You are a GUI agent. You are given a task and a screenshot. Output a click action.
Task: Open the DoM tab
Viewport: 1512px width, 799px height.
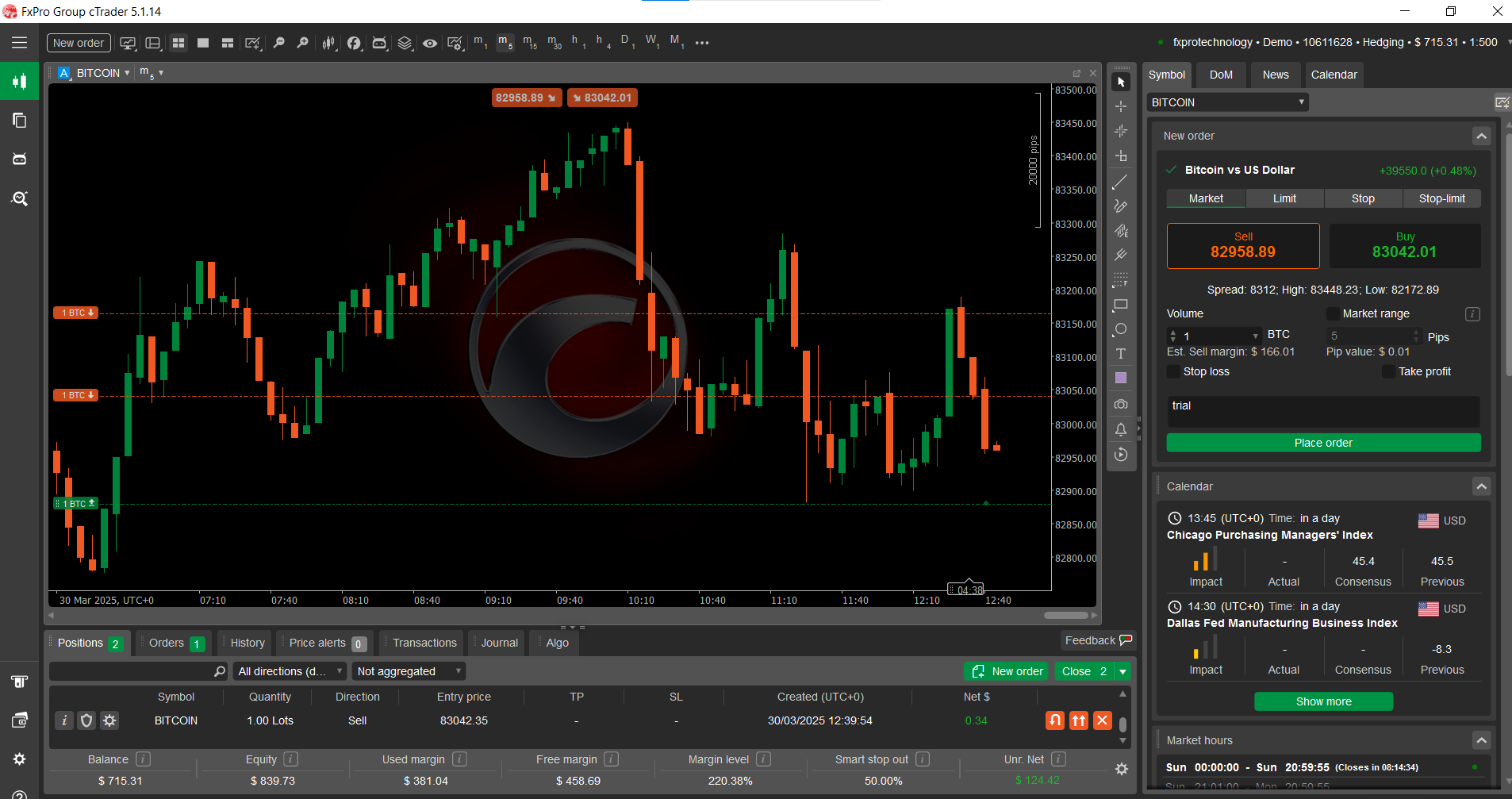coord(1220,75)
